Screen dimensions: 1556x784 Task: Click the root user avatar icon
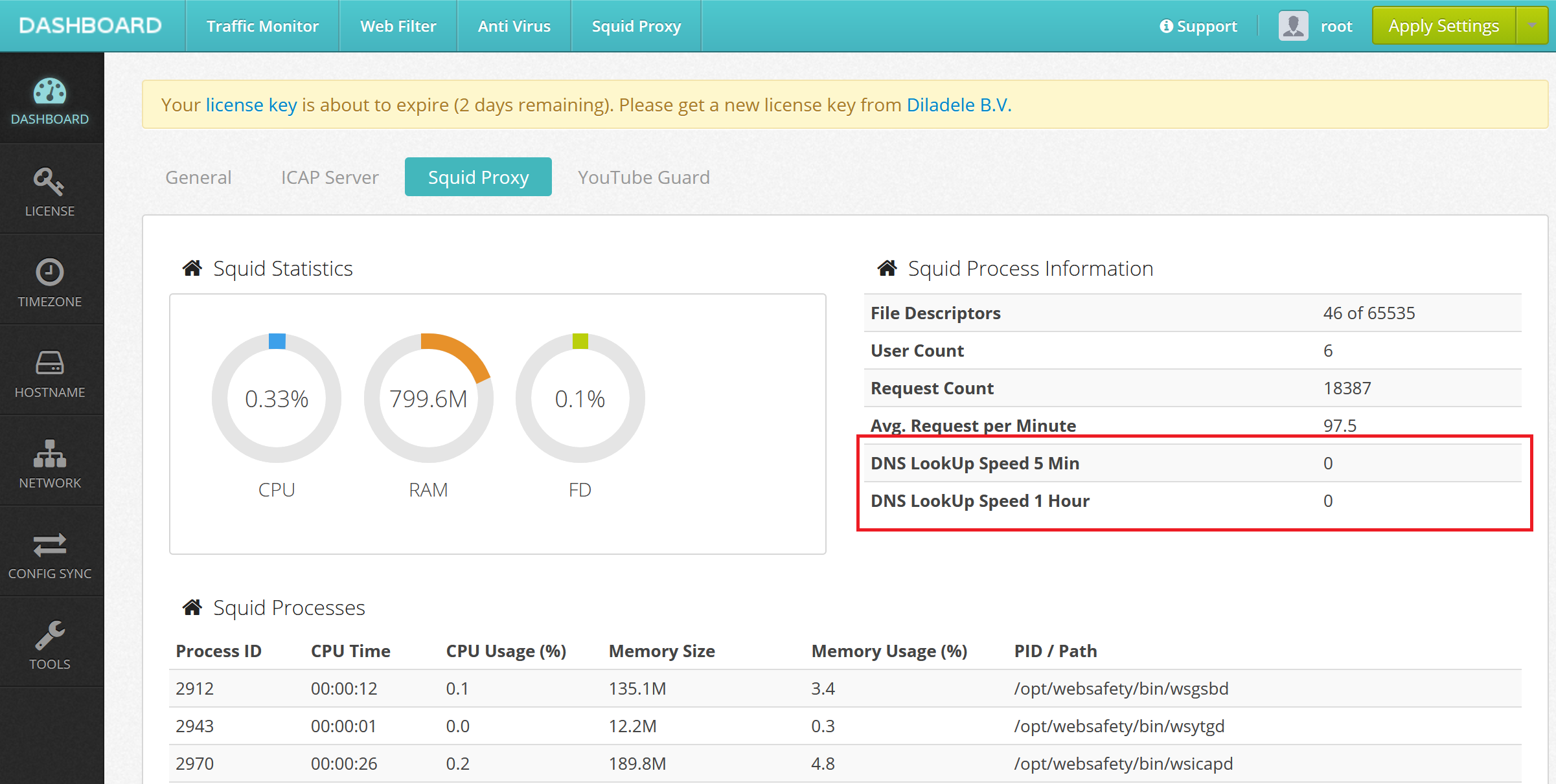[x=1294, y=26]
